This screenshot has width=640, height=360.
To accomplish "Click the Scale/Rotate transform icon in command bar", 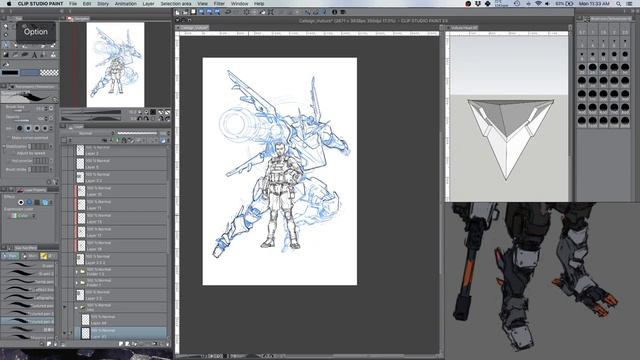I will pos(271,12).
